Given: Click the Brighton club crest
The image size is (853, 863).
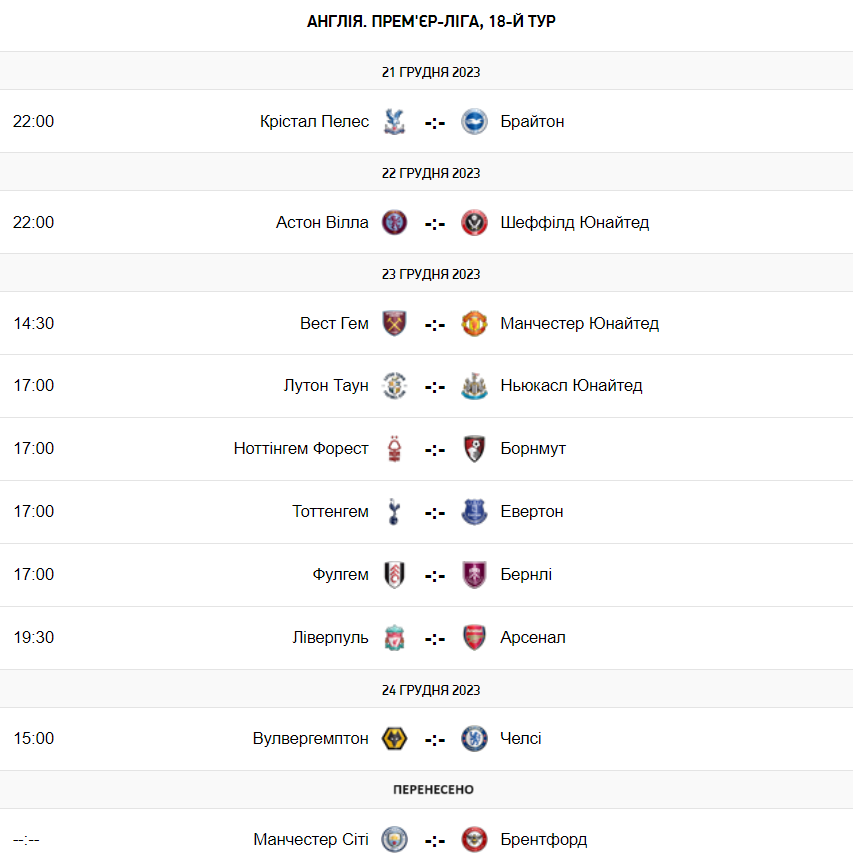Looking at the screenshot, I should coord(474,122).
